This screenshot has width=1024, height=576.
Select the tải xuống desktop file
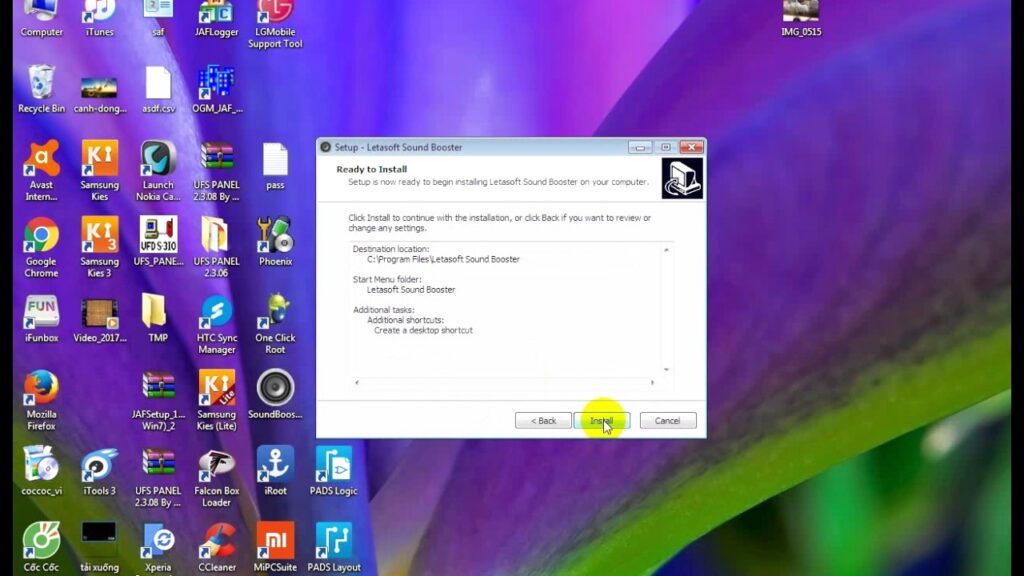tap(99, 547)
